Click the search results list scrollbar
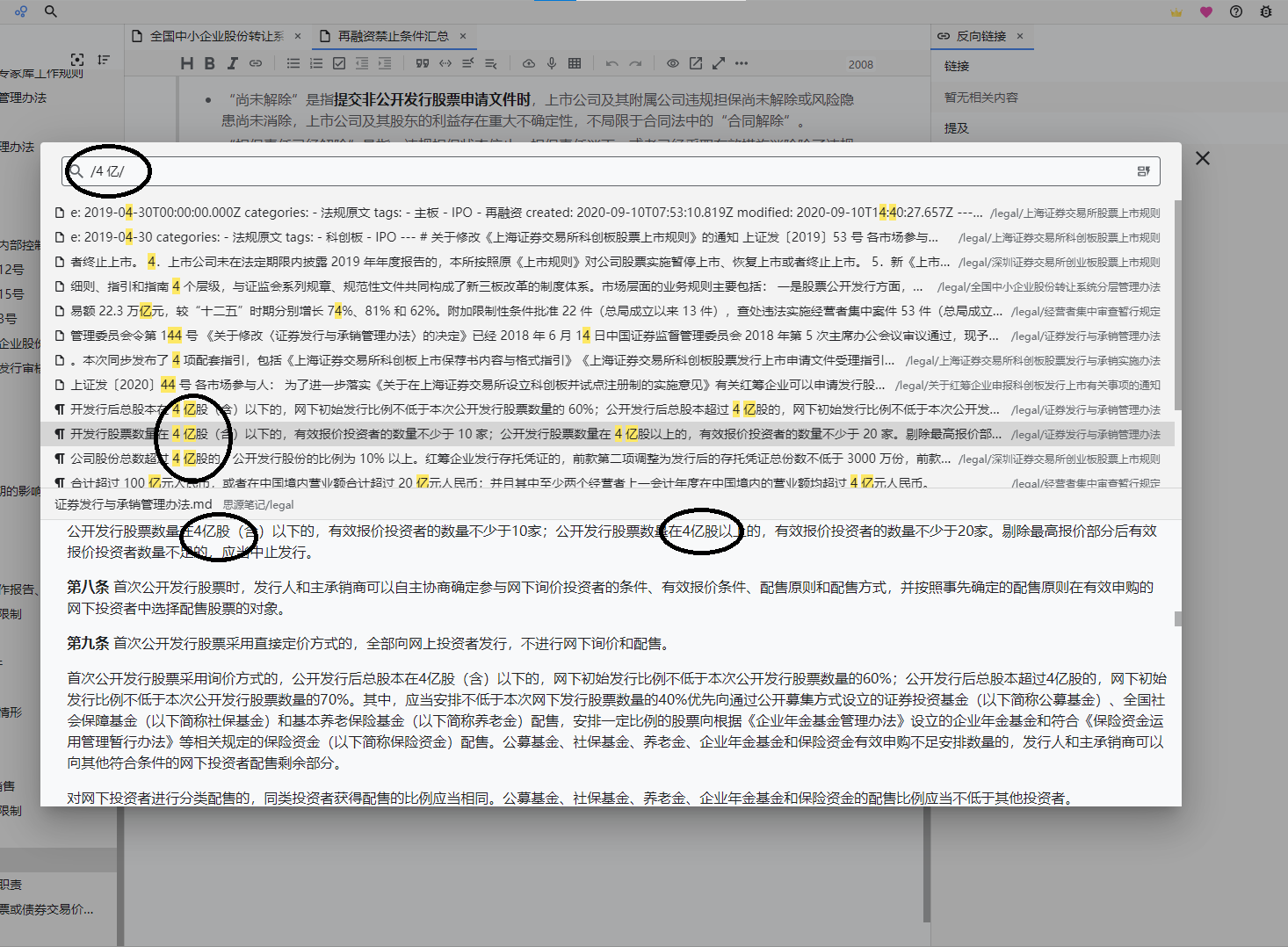Viewport: 1288px width, 947px height. [1178, 305]
